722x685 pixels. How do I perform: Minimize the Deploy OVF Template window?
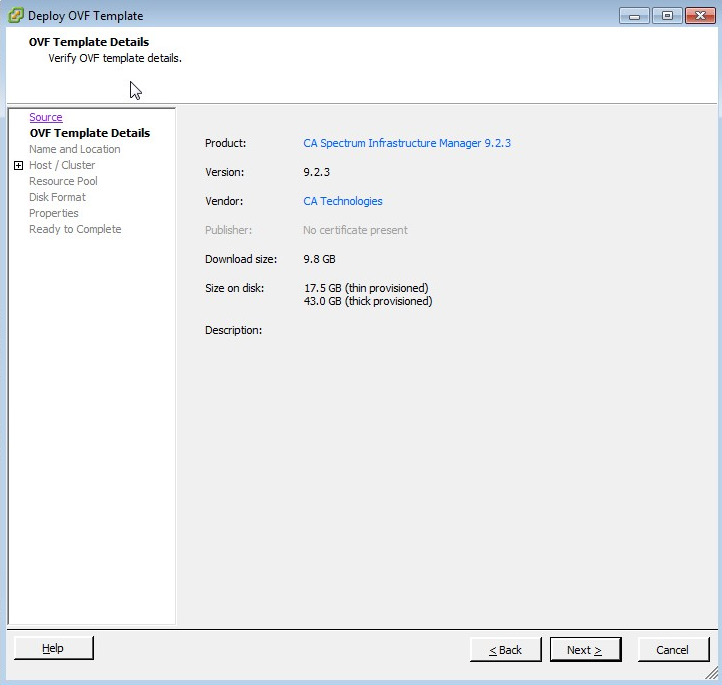tap(635, 16)
